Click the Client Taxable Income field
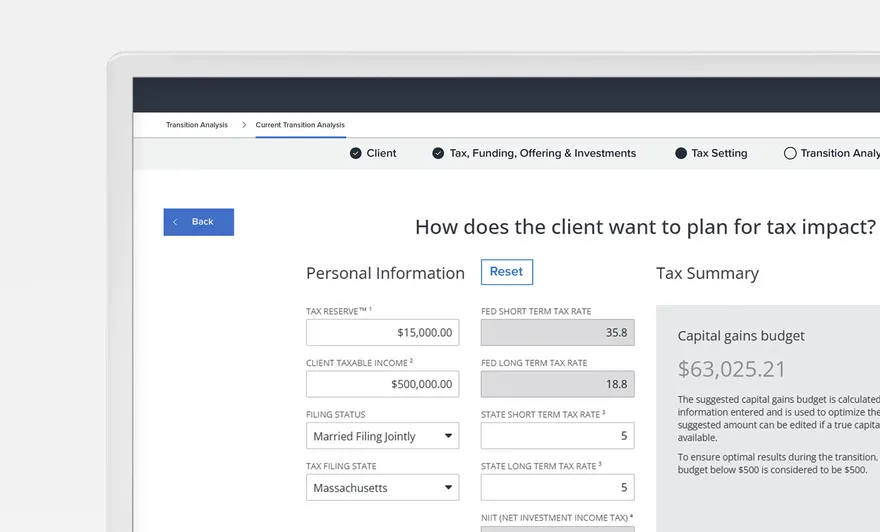The image size is (880, 532). click(x=382, y=384)
